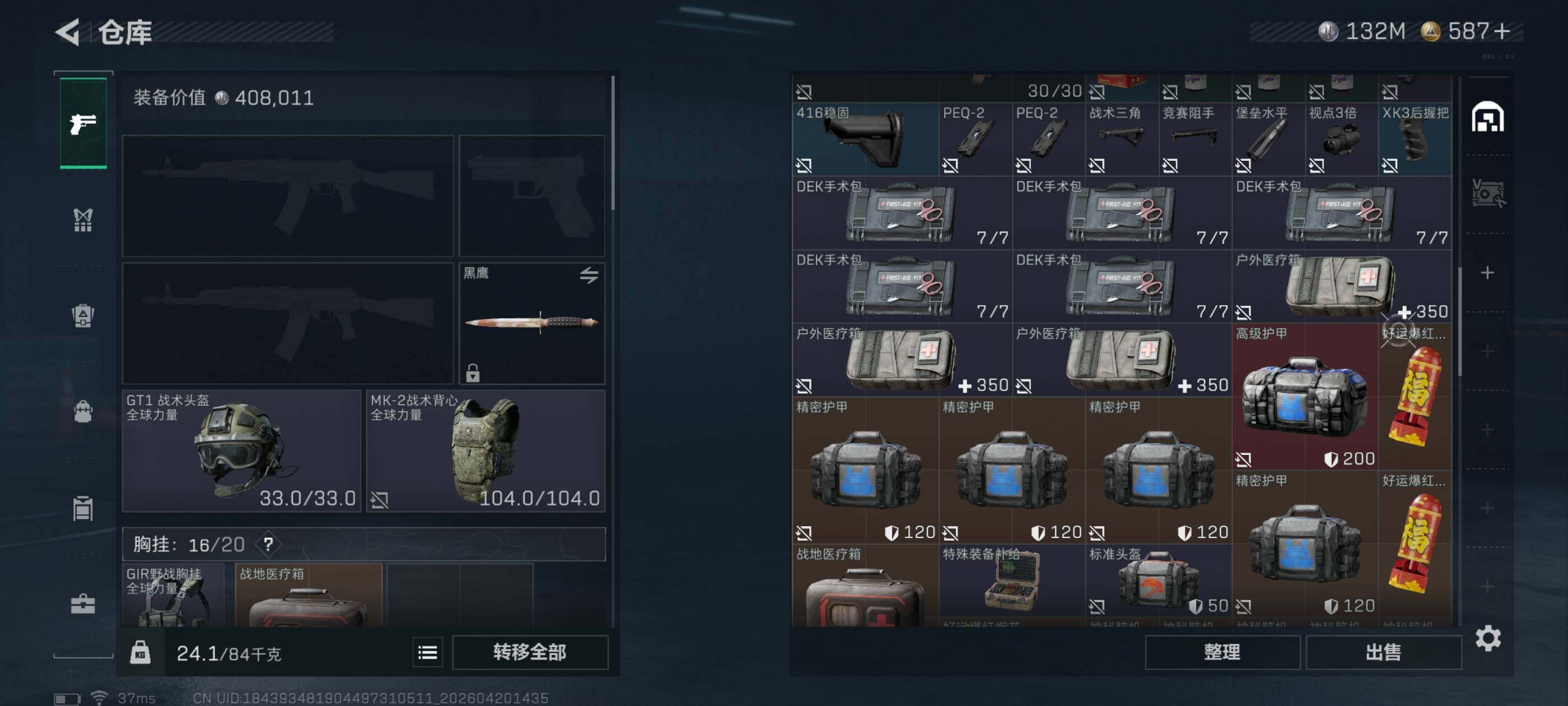Screen dimensions: 1568x706
Task: Open the briefcase category at sidebar bottom
Action: [x=83, y=603]
